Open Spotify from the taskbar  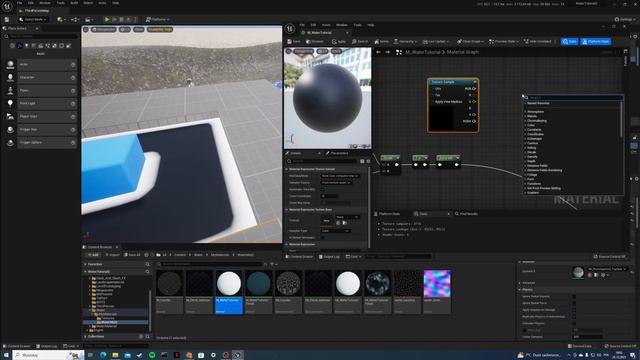(152, 355)
